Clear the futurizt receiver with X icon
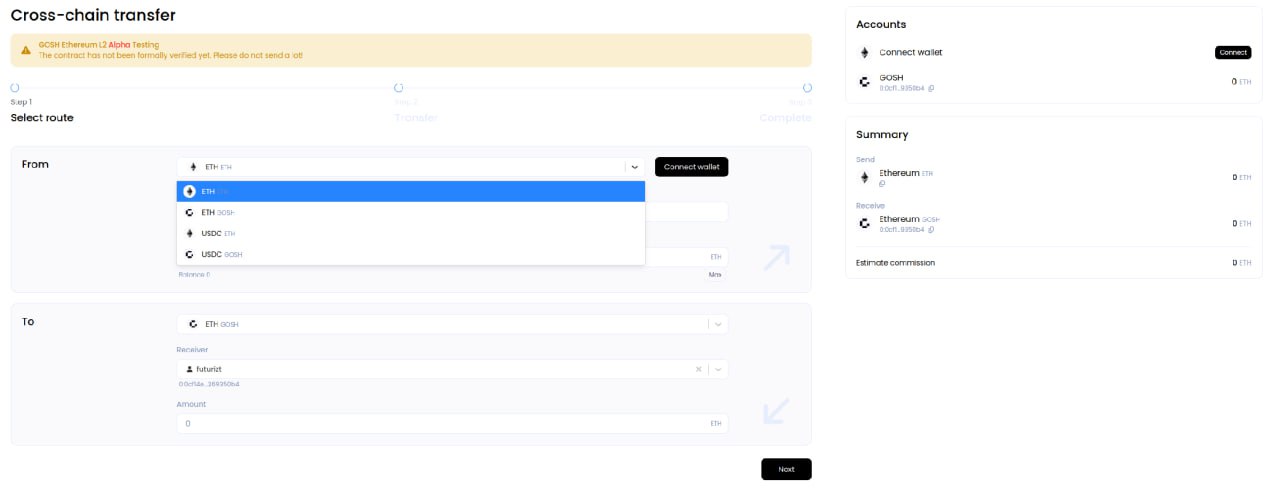 click(x=699, y=369)
